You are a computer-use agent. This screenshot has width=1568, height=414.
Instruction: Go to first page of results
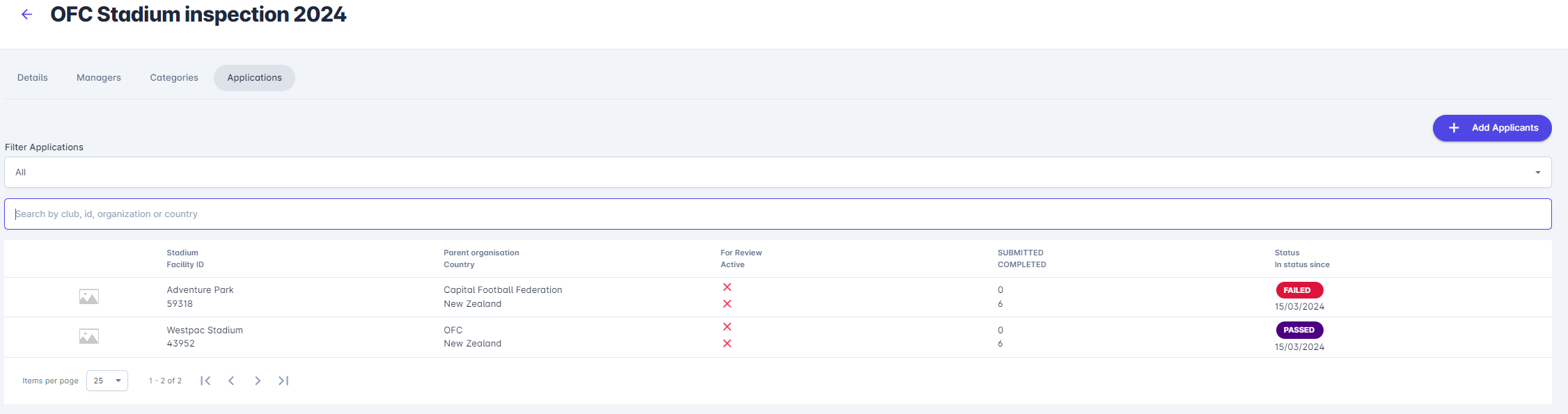205,381
